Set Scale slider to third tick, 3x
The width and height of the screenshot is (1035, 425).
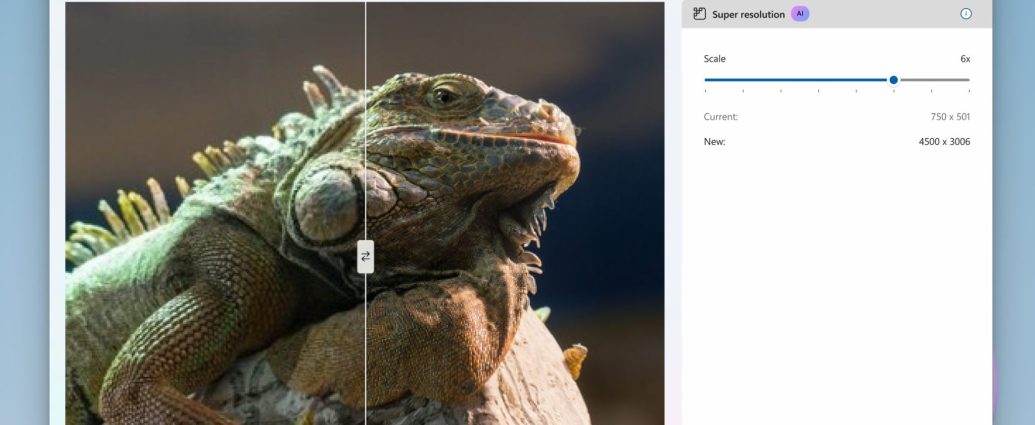pyautogui.click(x=781, y=80)
